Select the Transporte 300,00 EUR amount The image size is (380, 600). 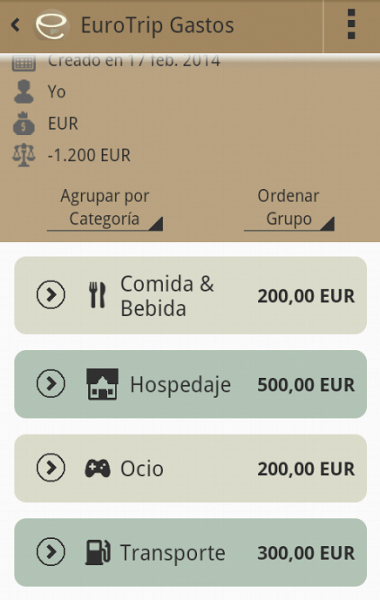pyautogui.click(x=306, y=553)
